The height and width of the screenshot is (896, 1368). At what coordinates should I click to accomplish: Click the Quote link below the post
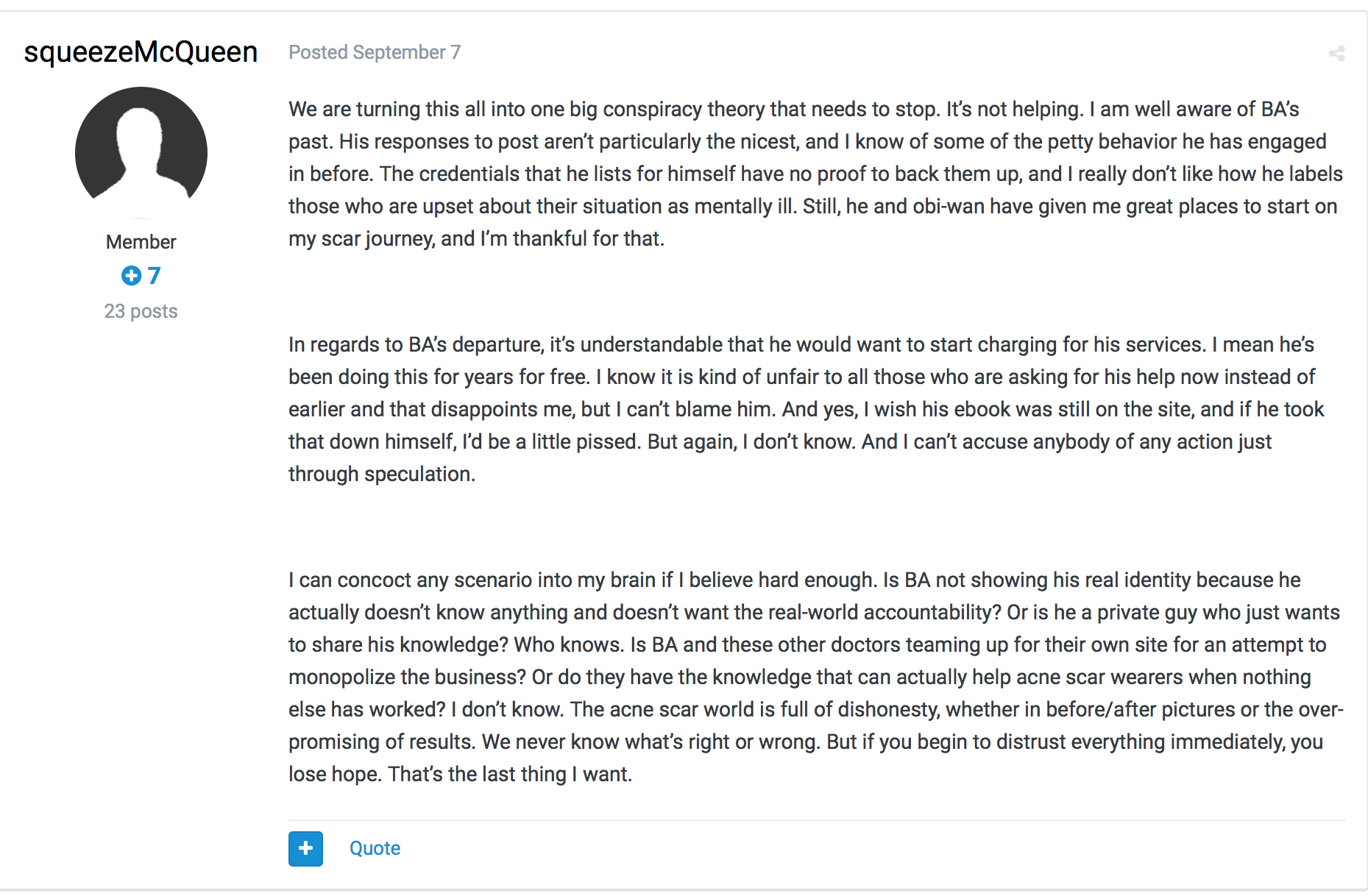pyautogui.click(x=375, y=848)
